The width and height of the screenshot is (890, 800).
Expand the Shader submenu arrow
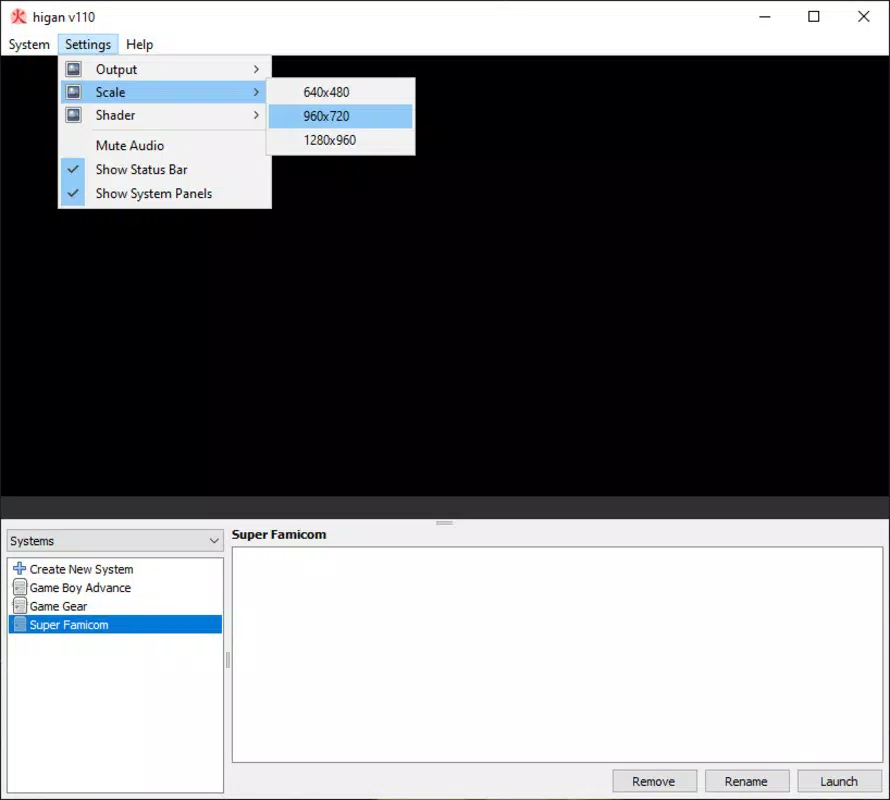click(x=257, y=115)
